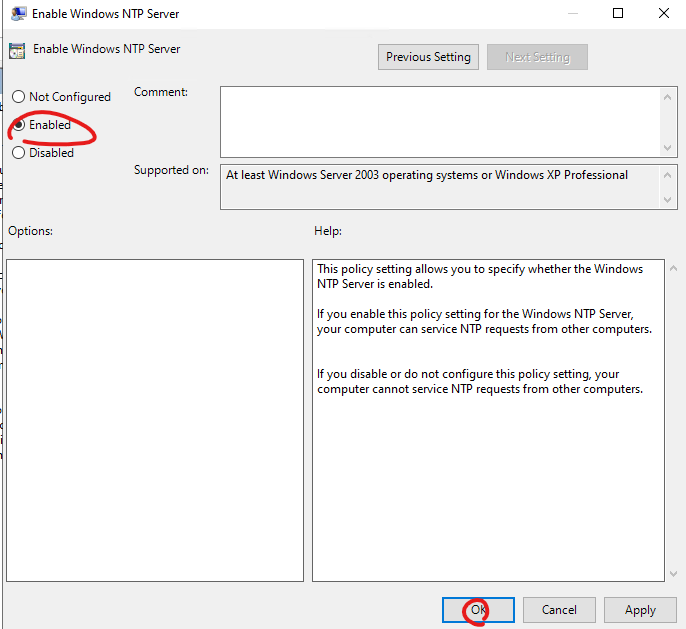The image size is (686, 629).
Task: Click the Options list pane
Action: tap(155, 420)
